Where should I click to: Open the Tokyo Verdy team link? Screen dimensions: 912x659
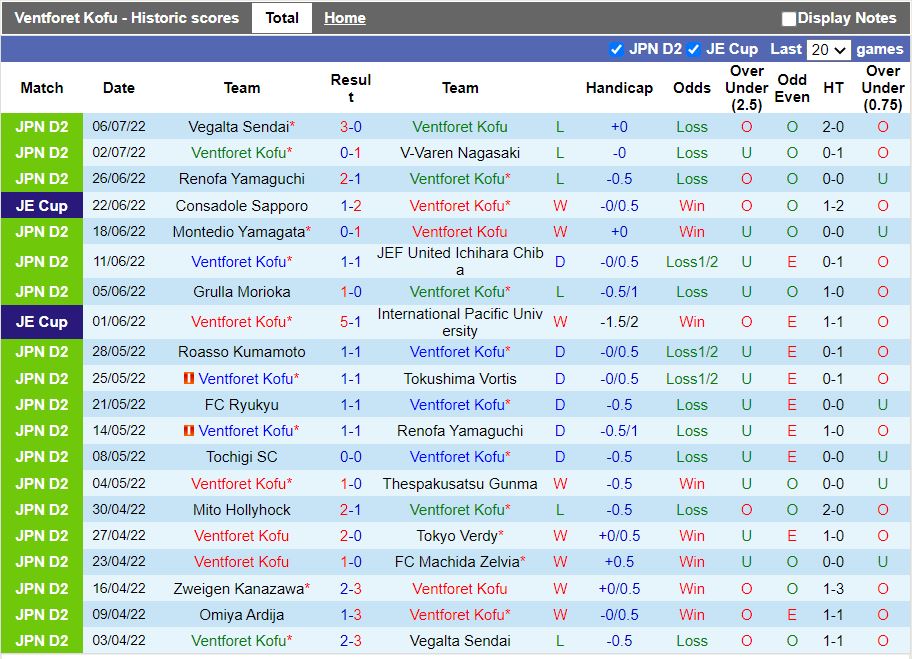pos(460,536)
